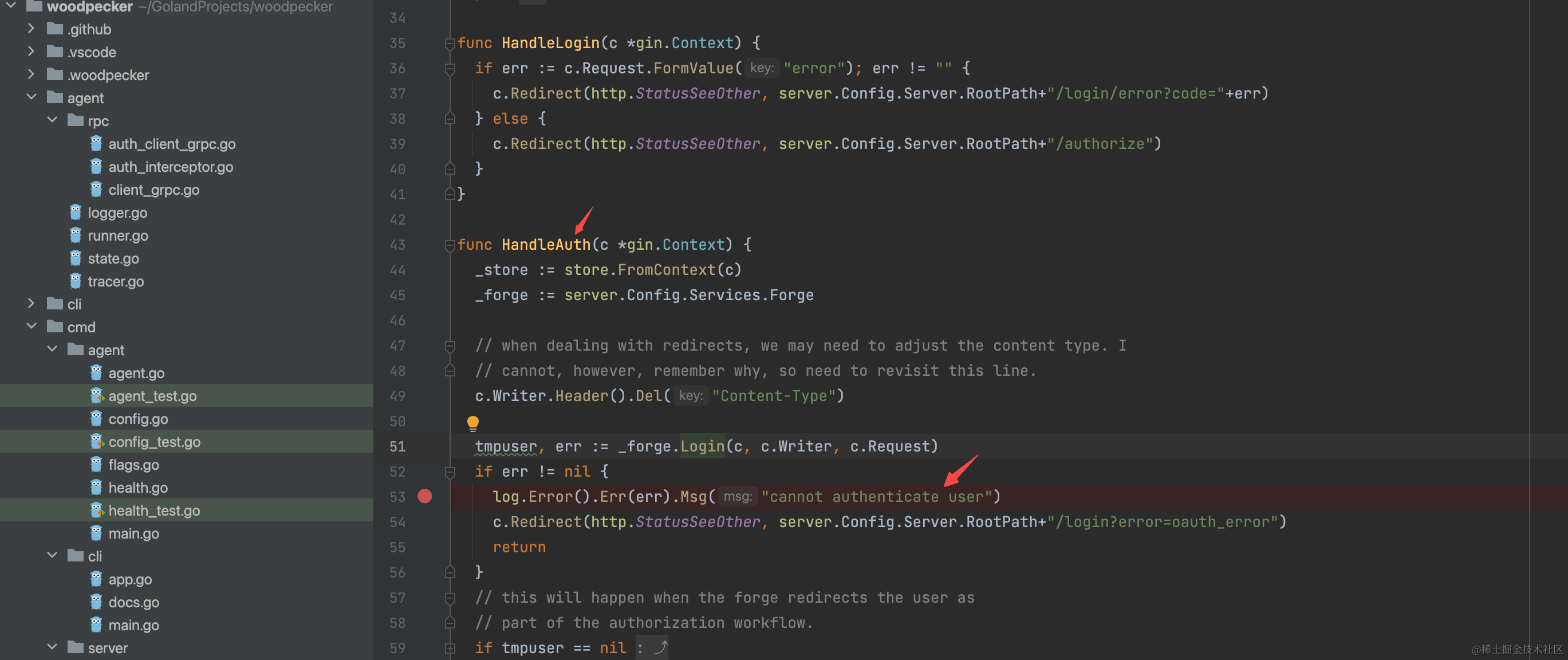Collapse the agent folder under cmd
This screenshot has height=660, width=1568.
[x=52, y=349]
